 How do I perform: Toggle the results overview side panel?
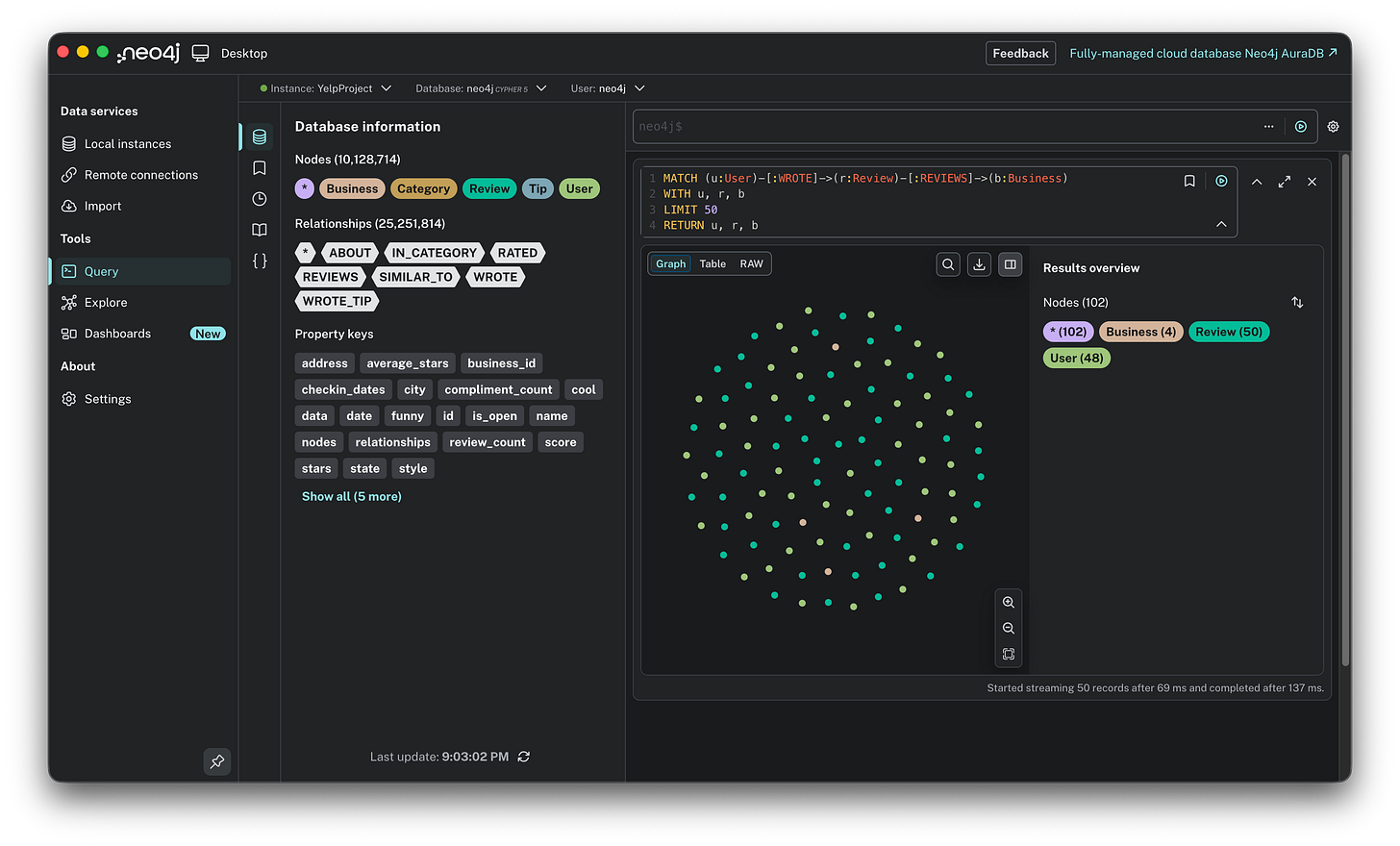1010,264
